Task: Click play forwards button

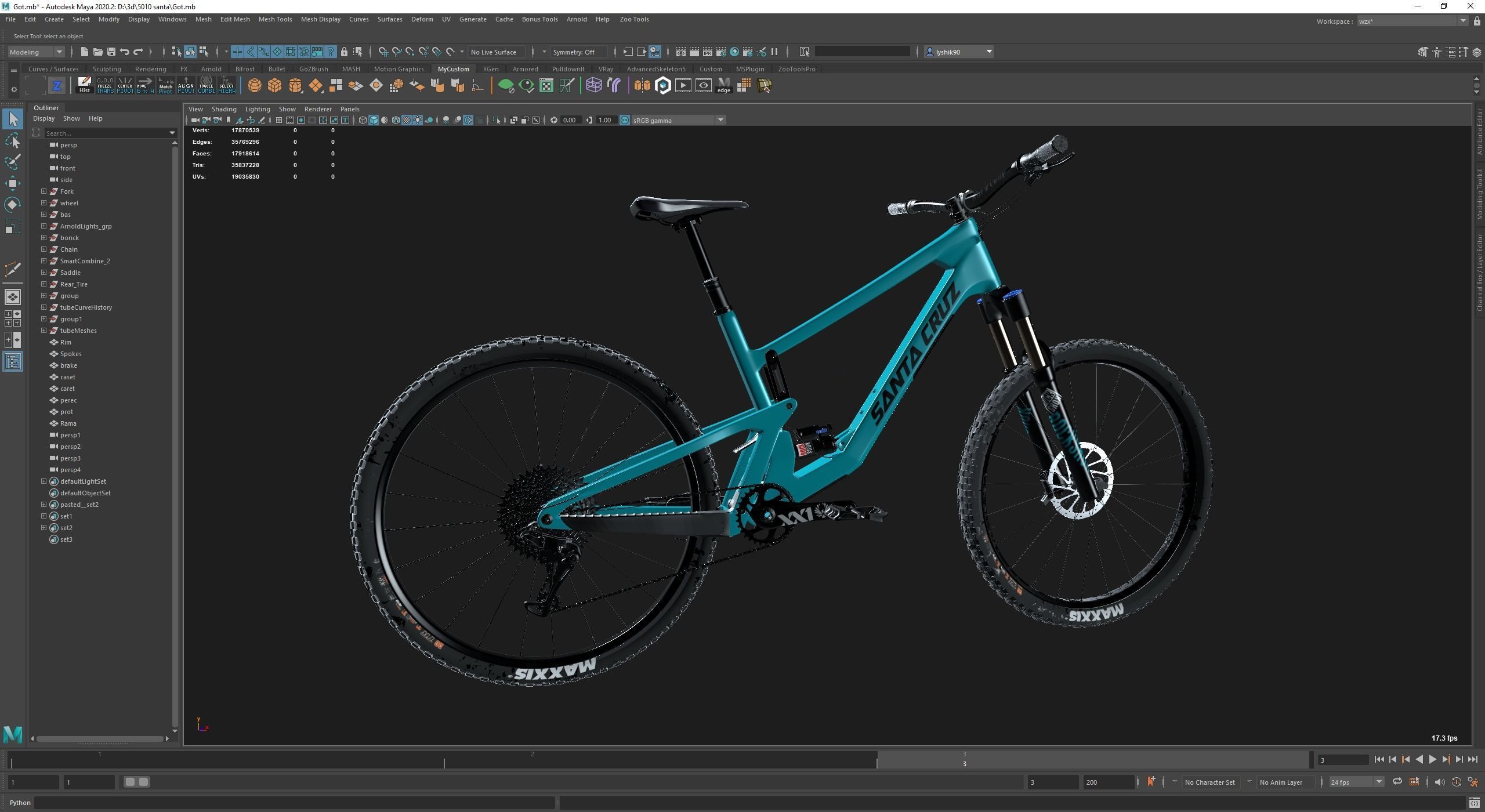Action: coord(1432,759)
